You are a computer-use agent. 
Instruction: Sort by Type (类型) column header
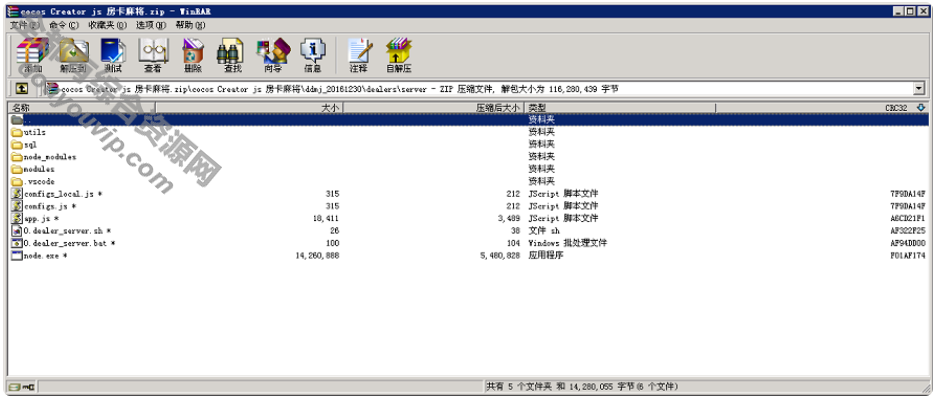coord(620,108)
